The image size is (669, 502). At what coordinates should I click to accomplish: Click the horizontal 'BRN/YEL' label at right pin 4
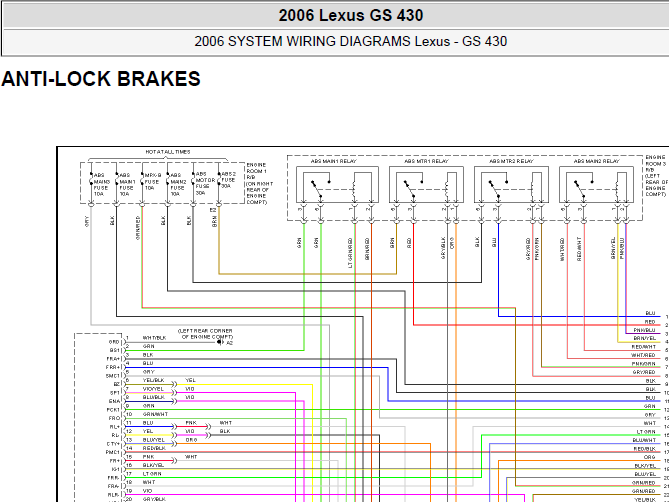click(x=644, y=338)
